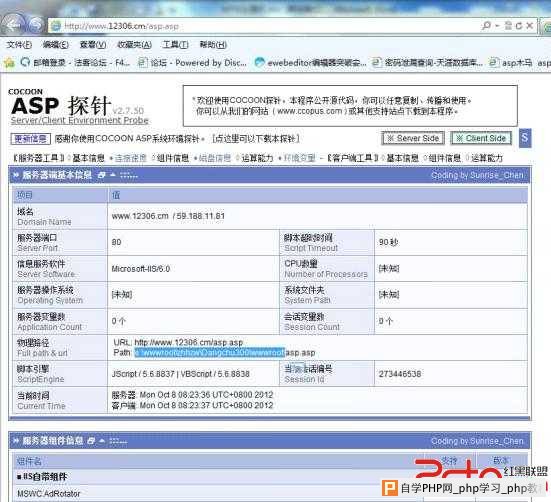Click the 更新信息 button
Viewport: 551px width, 502px height.
coord(31,139)
